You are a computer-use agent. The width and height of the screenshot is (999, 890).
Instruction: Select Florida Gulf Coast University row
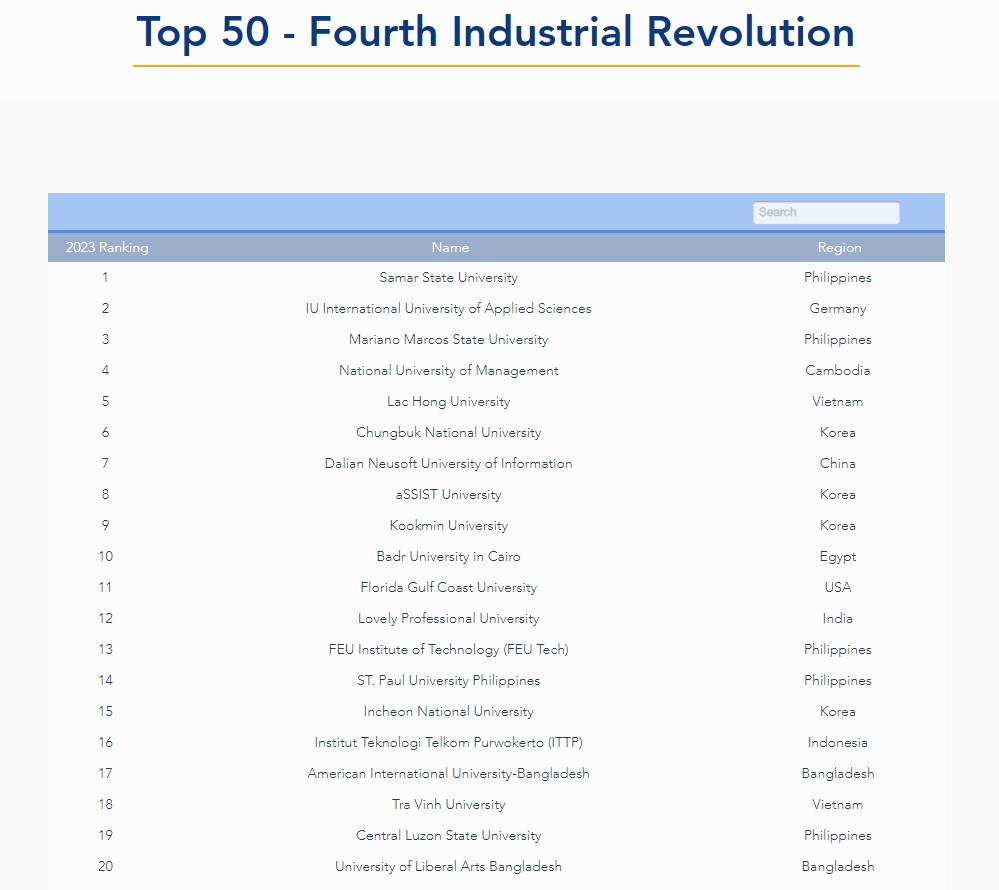coord(448,588)
